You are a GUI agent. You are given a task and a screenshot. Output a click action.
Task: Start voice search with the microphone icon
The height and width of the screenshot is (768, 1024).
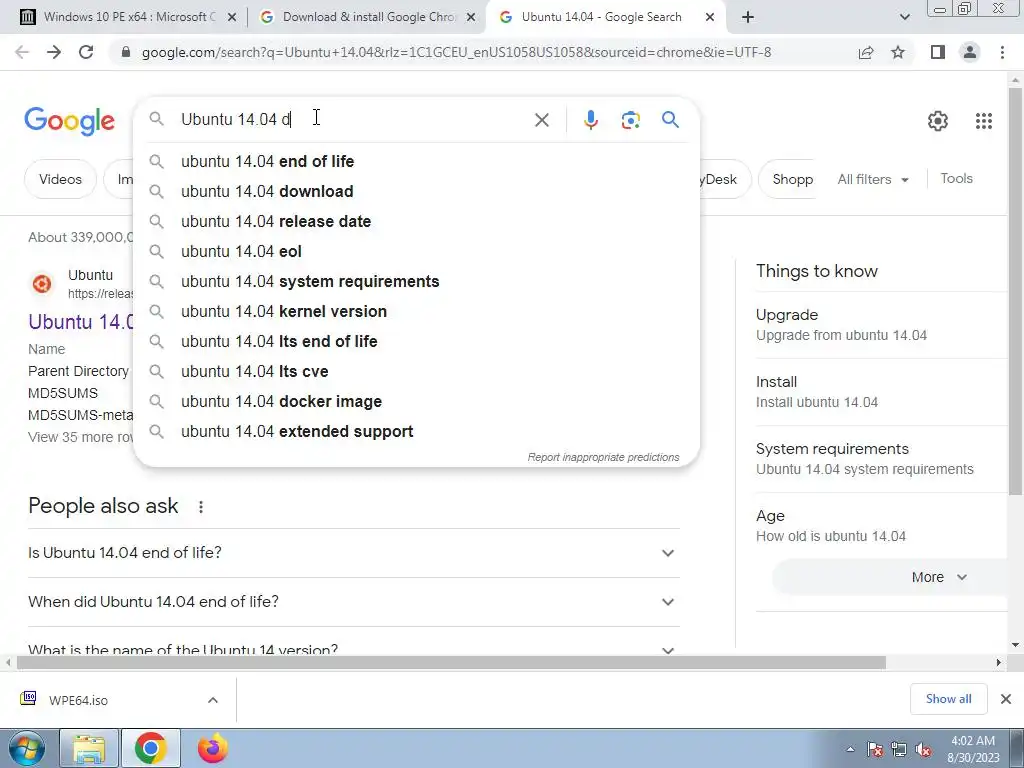point(590,120)
